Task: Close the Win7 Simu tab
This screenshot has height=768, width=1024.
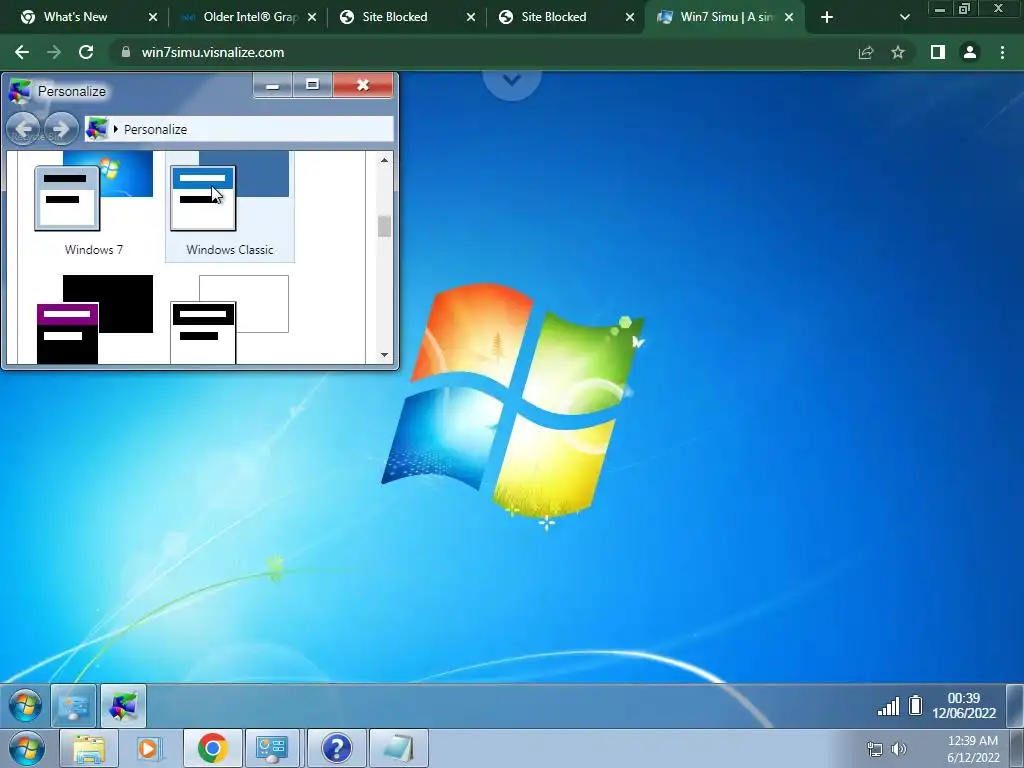Action: click(x=789, y=18)
